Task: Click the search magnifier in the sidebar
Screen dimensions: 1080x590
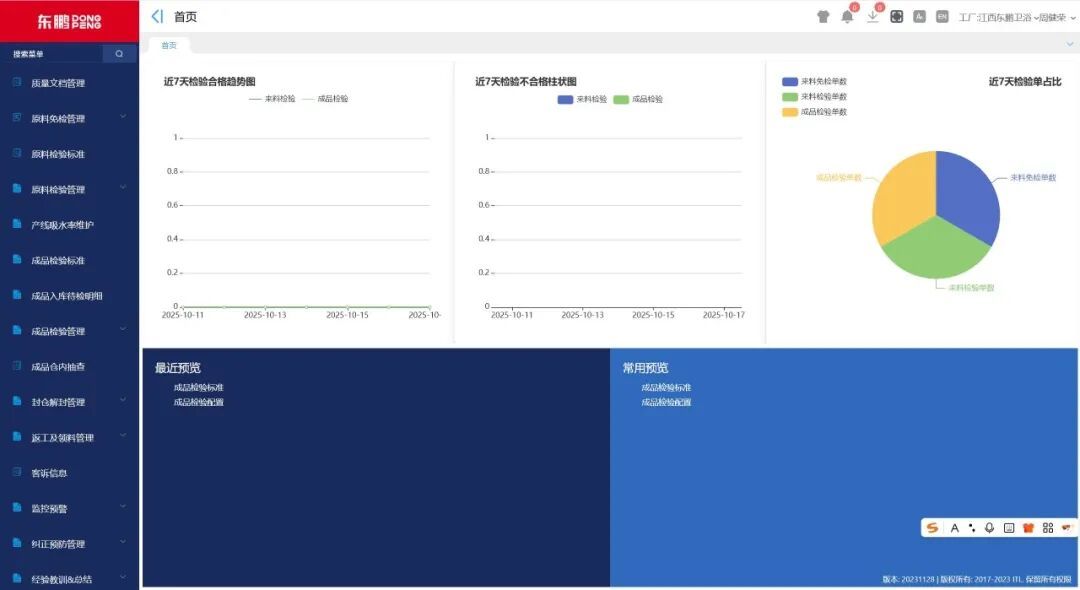Action: (x=119, y=54)
